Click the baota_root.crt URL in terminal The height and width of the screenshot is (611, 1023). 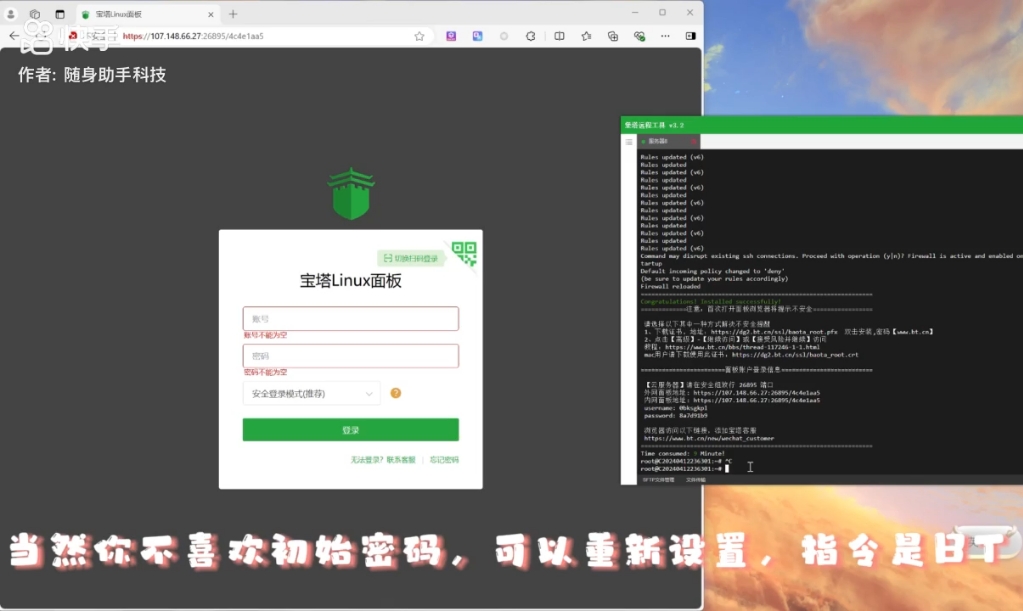[x=795, y=355]
